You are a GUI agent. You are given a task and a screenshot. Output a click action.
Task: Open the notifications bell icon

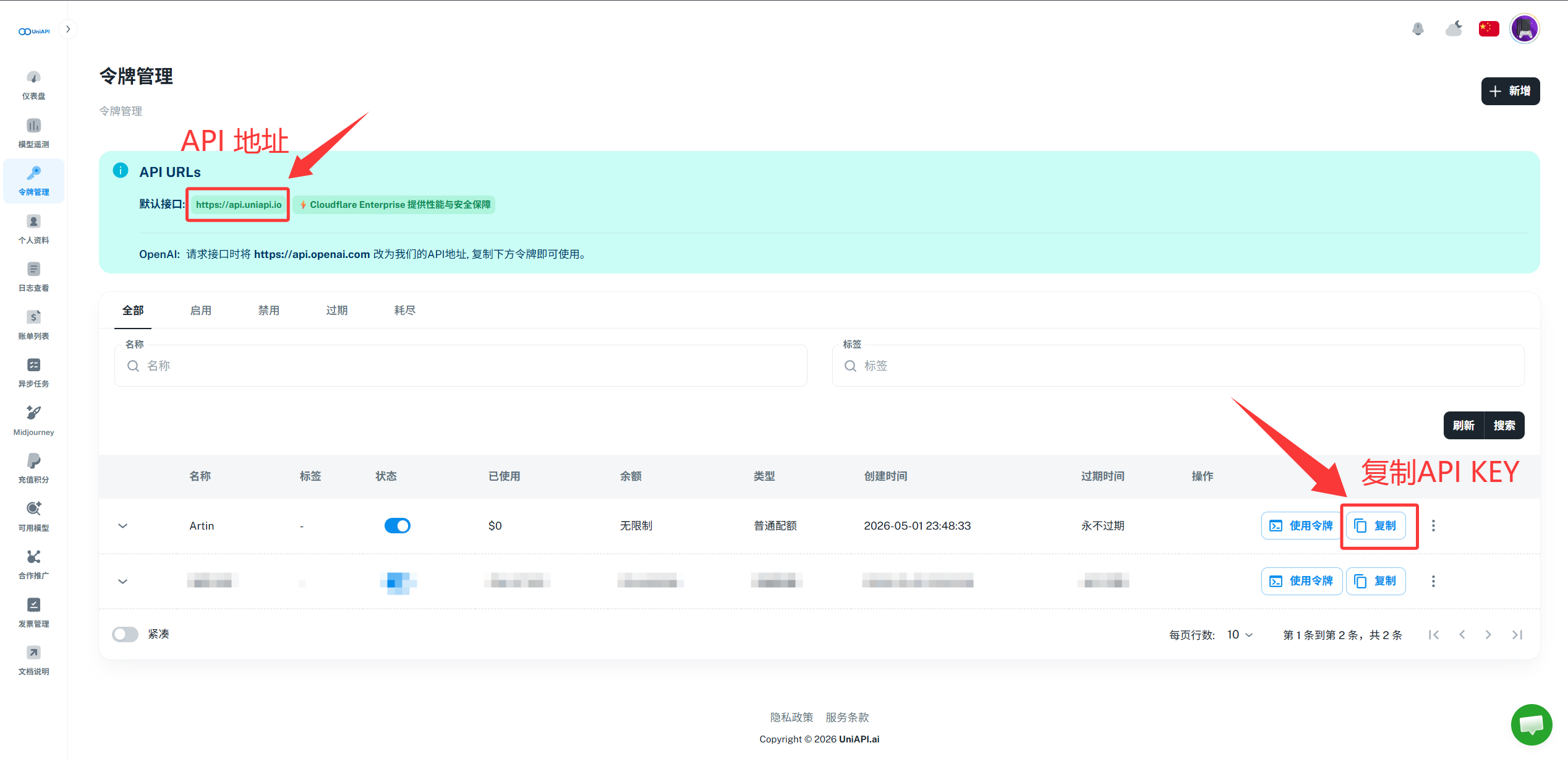pos(1418,29)
